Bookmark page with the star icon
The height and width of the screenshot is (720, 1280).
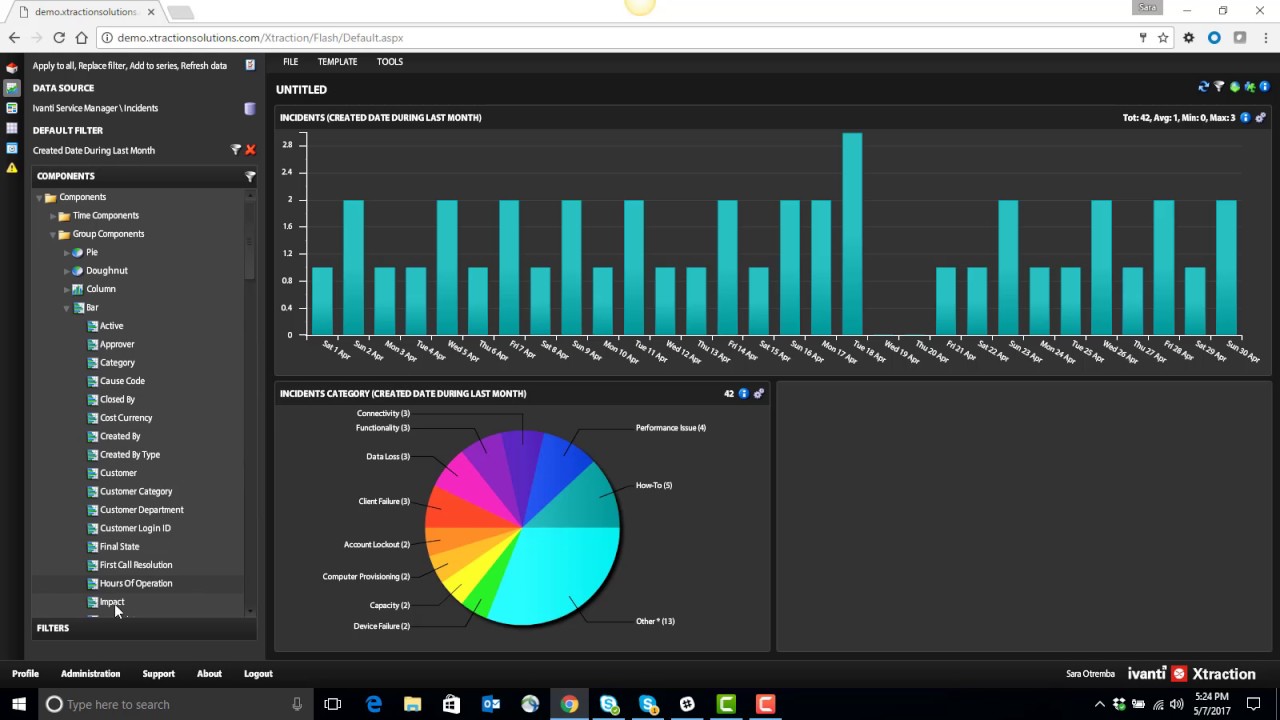click(1163, 38)
